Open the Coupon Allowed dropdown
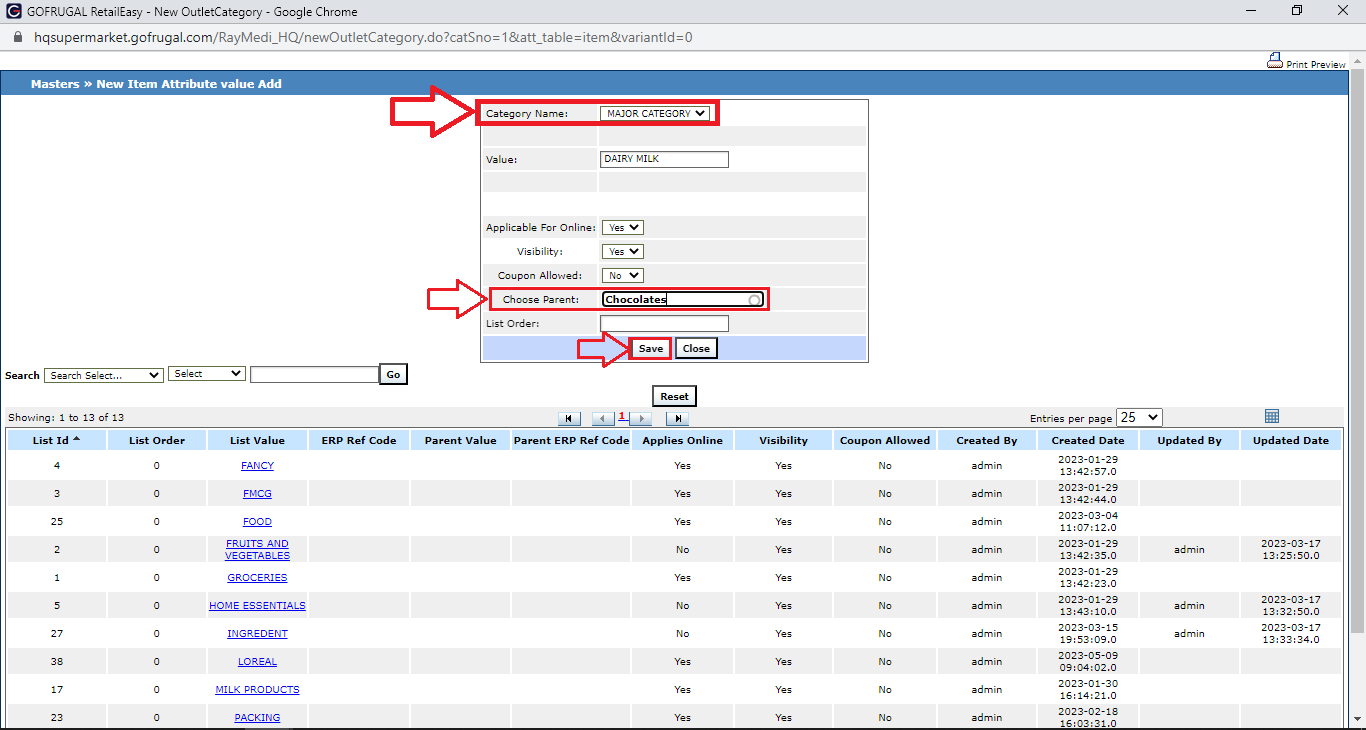The image size is (1366, 730). (622, 276)
